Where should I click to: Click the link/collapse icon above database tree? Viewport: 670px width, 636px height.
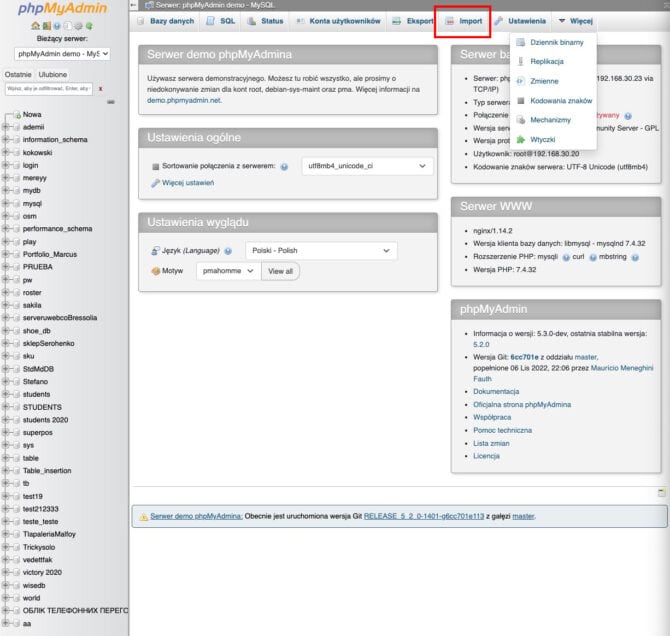[x=111, y=102]
